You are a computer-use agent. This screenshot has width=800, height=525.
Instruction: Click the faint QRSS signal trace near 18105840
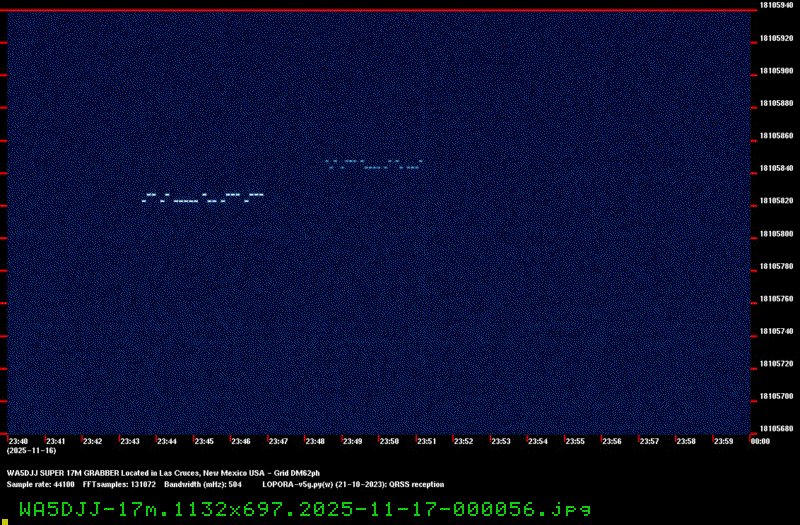pos(374,164)
